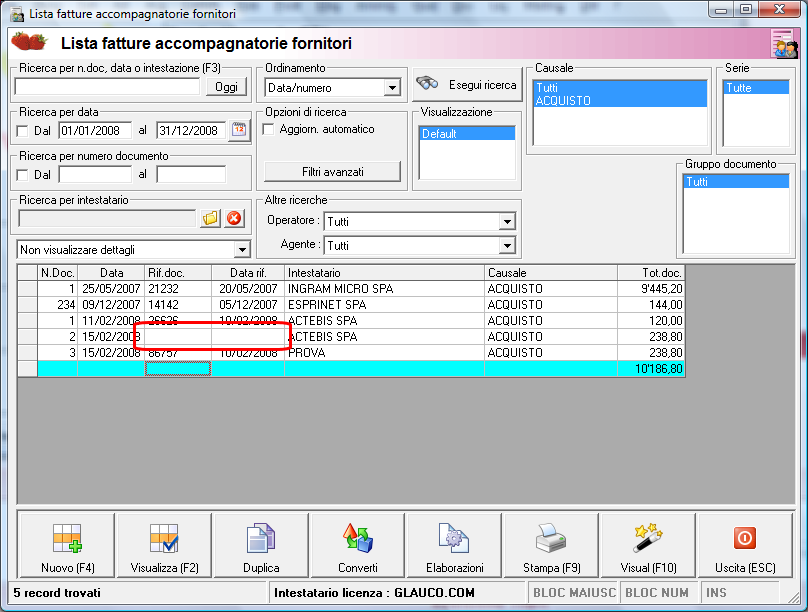Viewport: 808px width, 612px height.
Task: Click the 10'186,80 grand total cell
Action: point(651,368)
